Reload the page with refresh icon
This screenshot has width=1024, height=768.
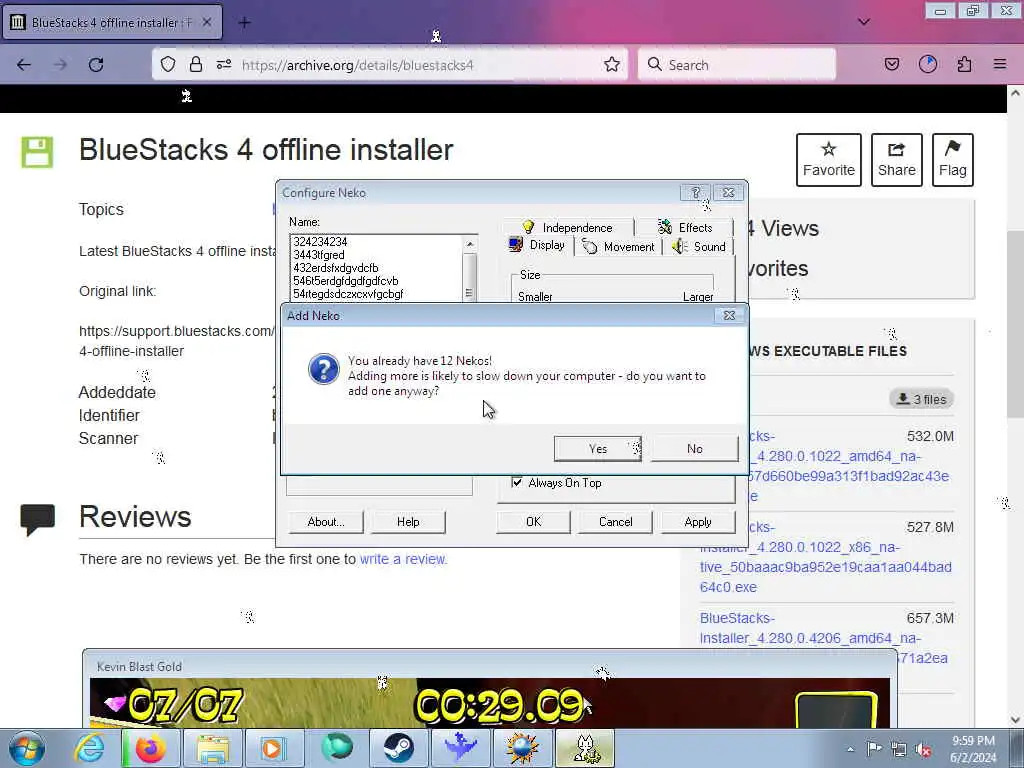coord(96,65)
